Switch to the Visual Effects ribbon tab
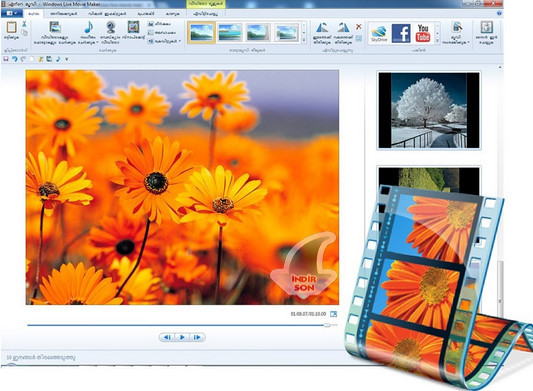Viewport: 533px width, 391px height. (x=107, y=14)
